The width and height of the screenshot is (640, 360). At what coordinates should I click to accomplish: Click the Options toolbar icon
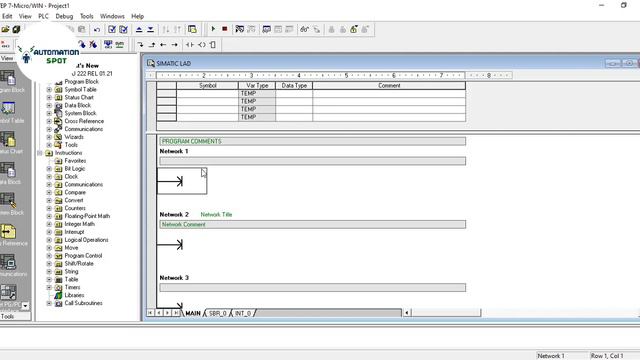[192, 29]
